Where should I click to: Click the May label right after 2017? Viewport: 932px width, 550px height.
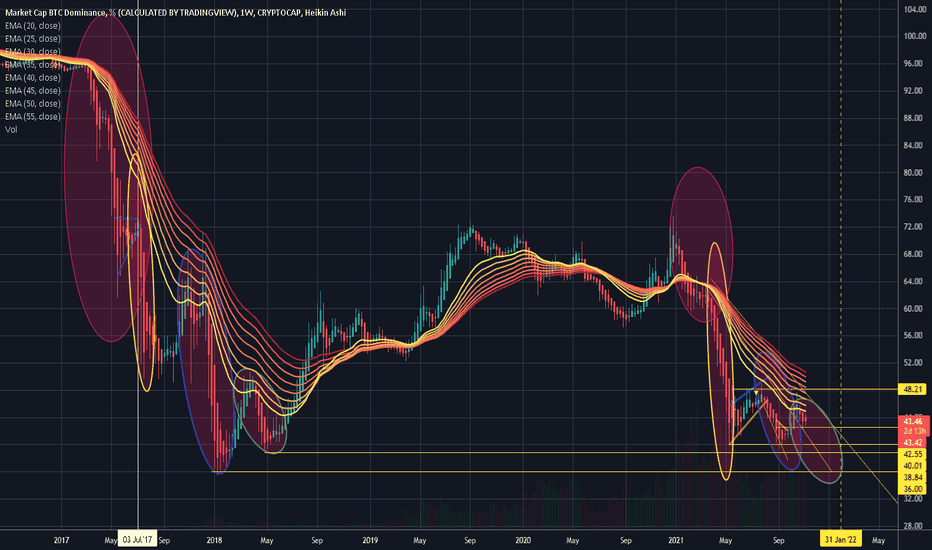[111, 540]
